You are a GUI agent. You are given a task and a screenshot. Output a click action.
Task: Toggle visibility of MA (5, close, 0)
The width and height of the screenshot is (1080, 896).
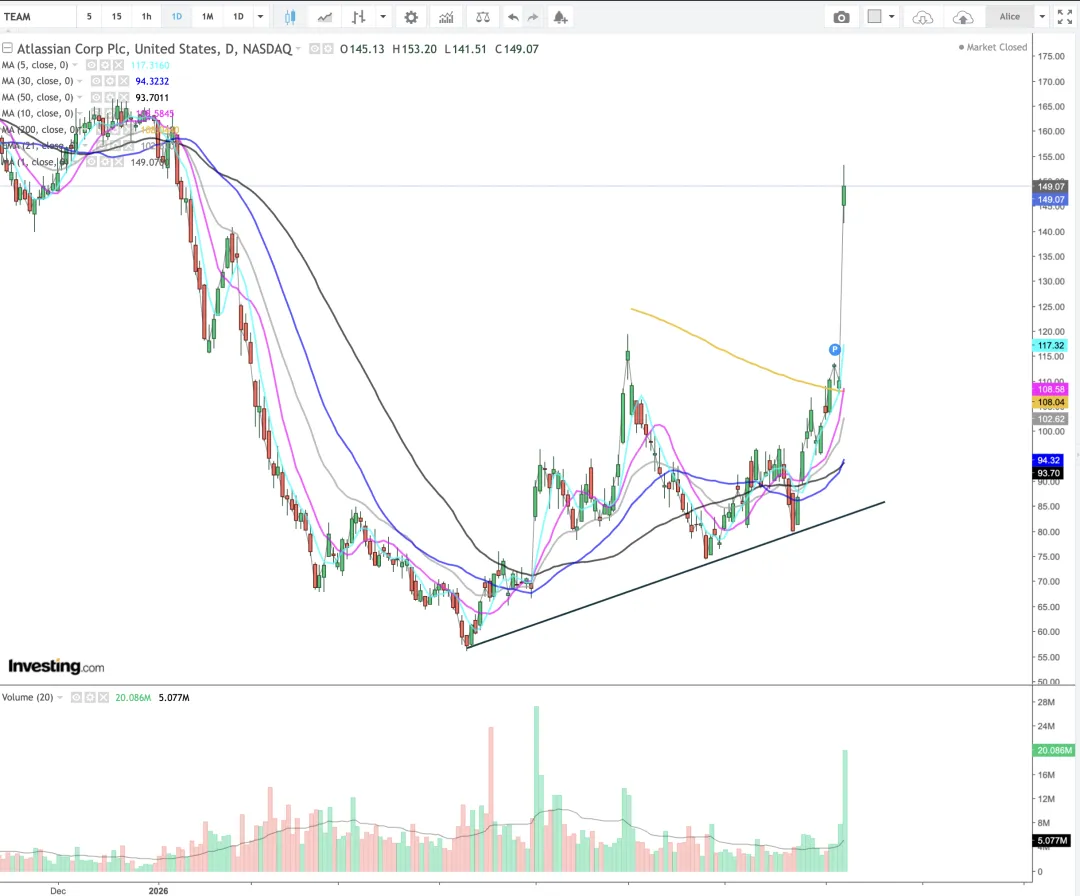[x=91, y=65]
